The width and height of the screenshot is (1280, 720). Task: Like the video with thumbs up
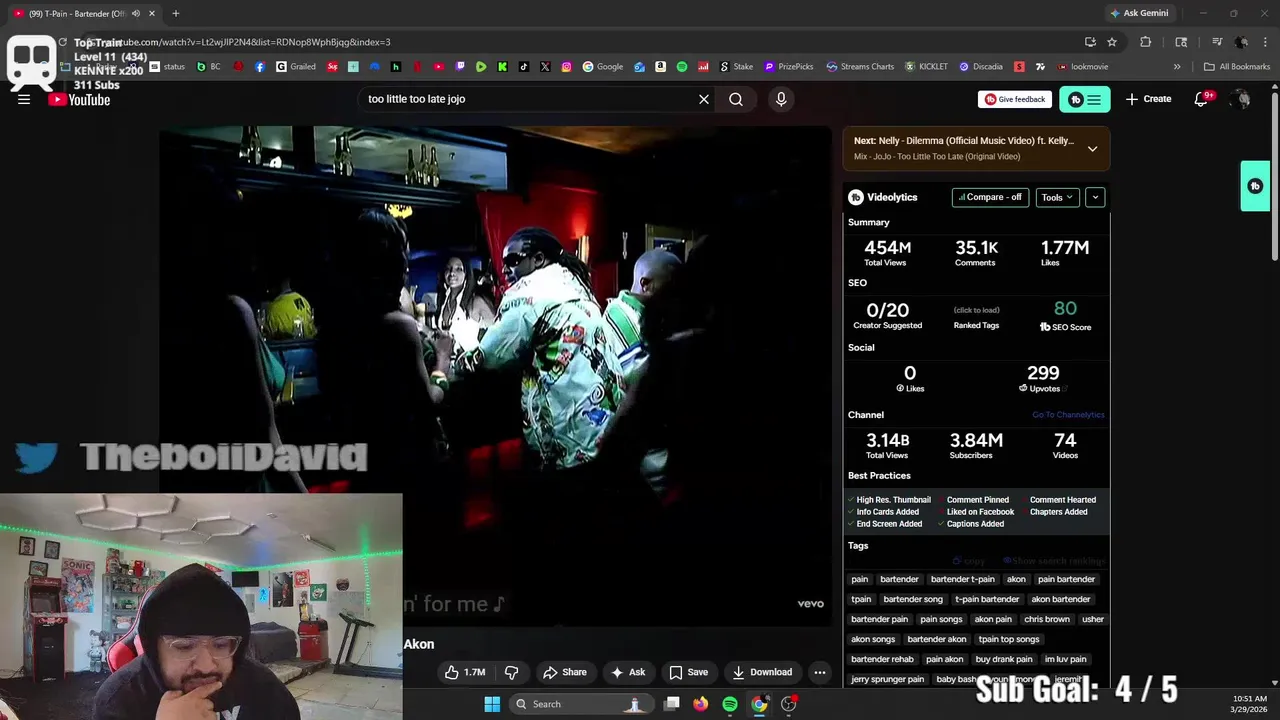click(465, 672)
